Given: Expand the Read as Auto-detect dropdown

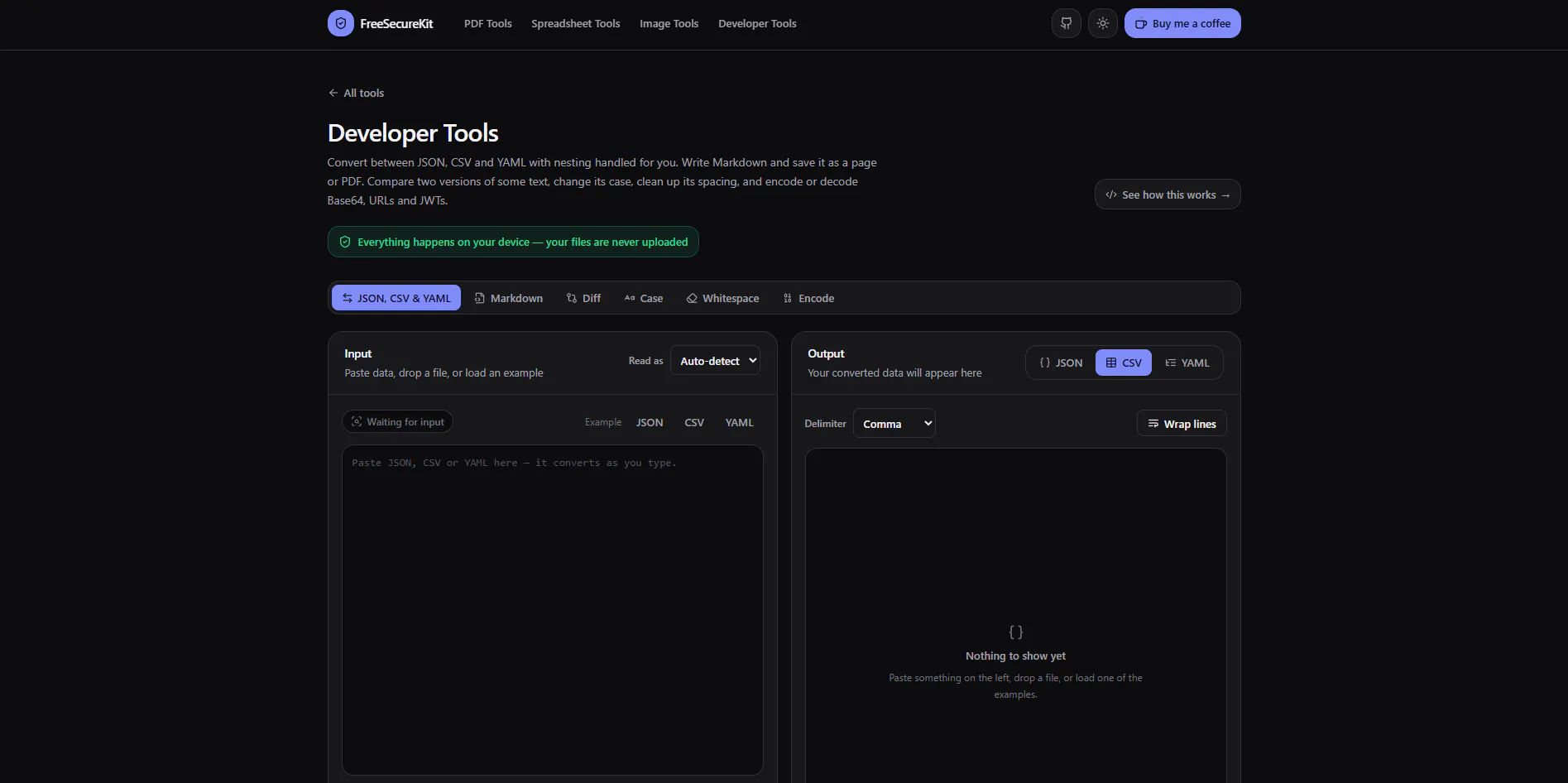Looking at the screenshot, I should tap(715, 361).
